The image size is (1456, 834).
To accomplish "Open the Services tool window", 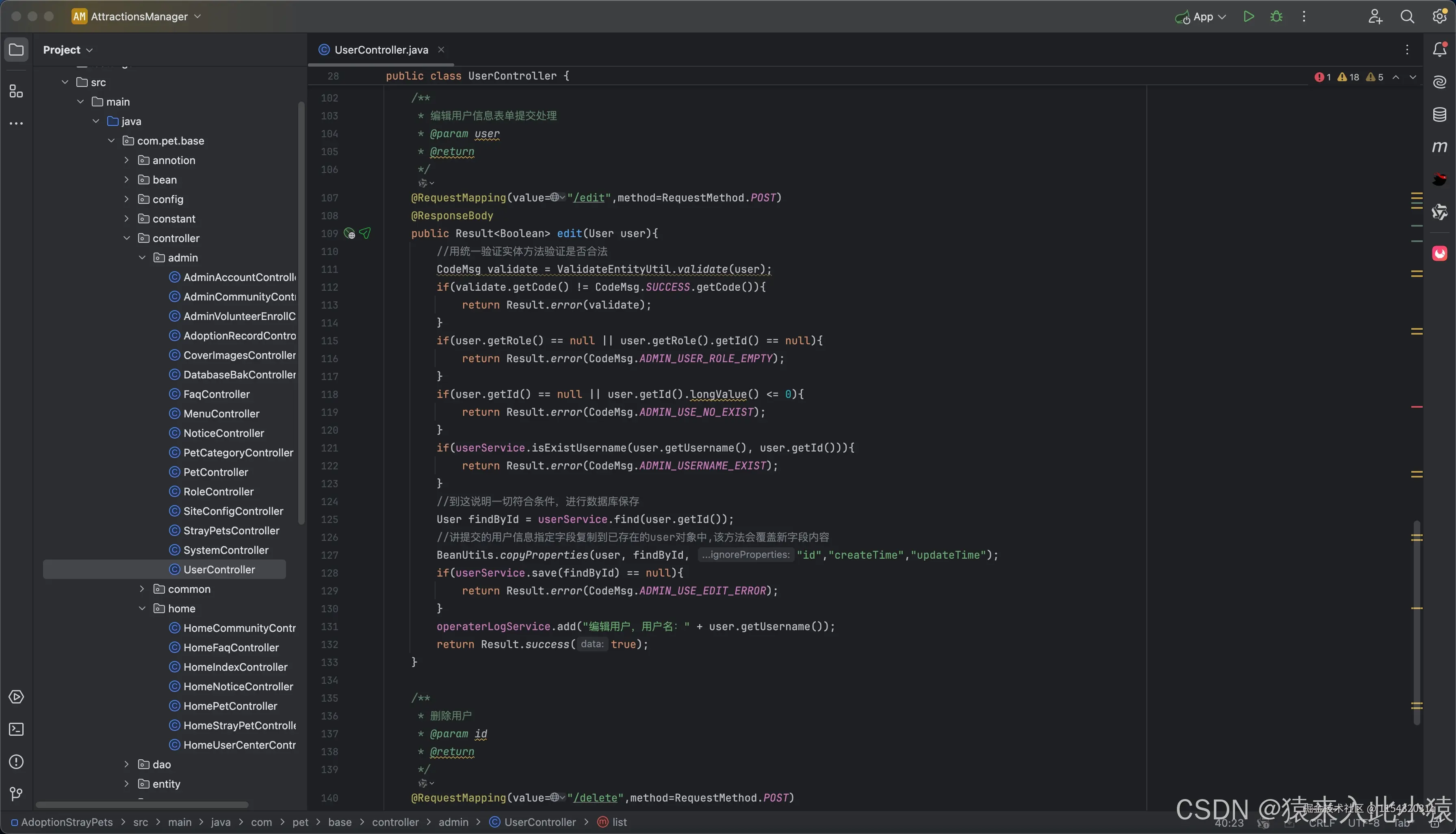I will point(16,696).
